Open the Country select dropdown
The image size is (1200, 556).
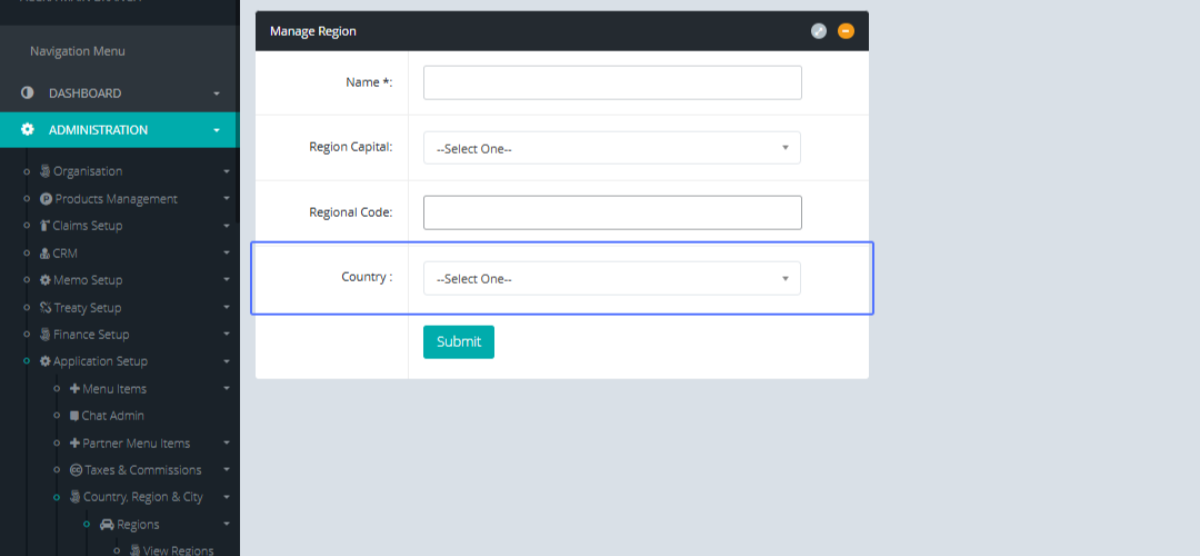(612, 278)
